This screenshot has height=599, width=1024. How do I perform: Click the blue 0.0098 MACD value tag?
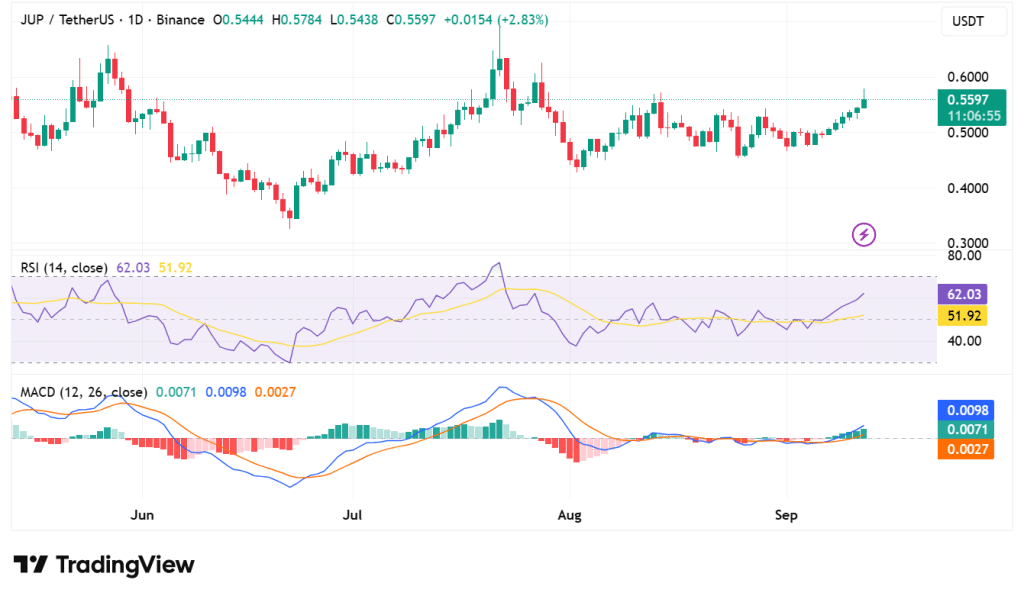(964, 410)
